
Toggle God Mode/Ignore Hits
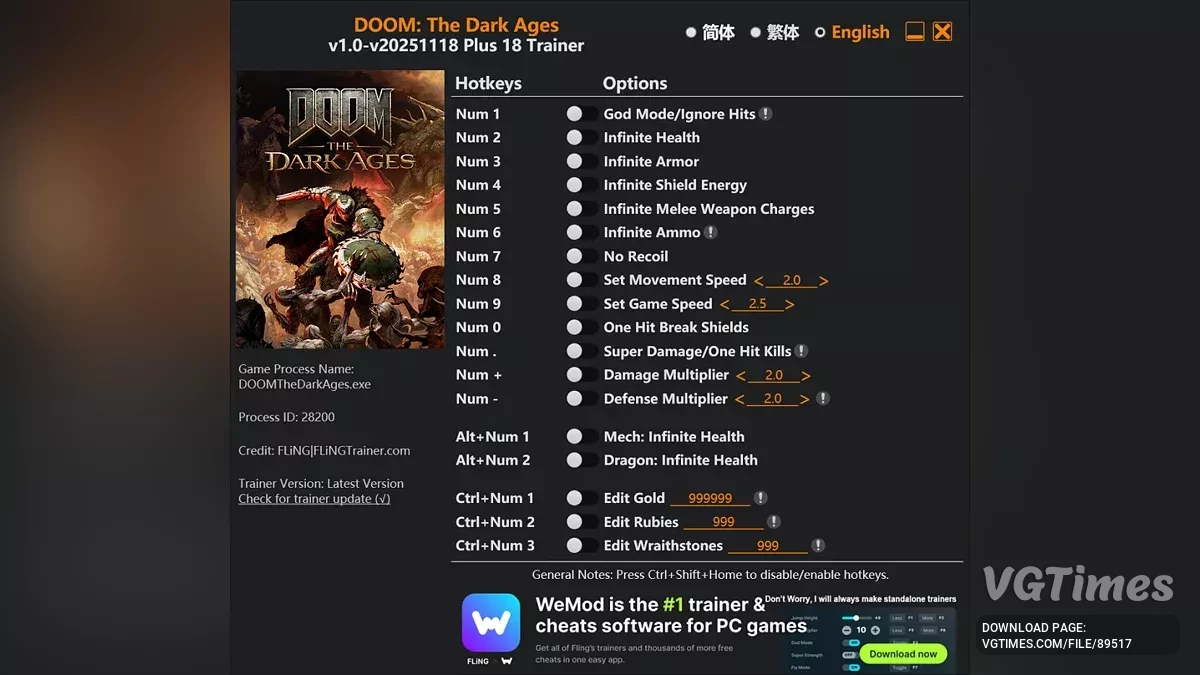point(581,114)
